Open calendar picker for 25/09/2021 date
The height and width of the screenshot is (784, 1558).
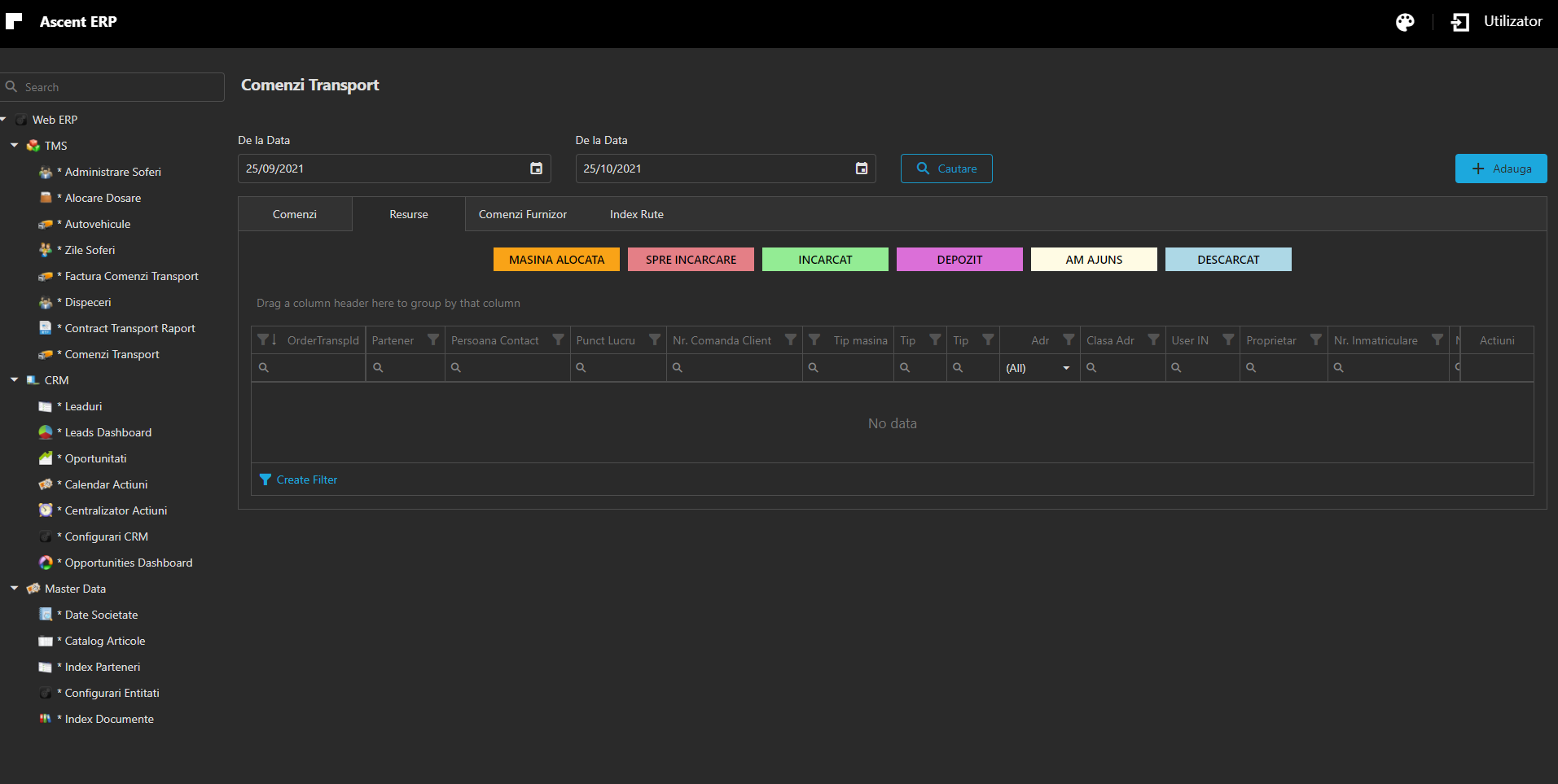pos(536,169)
